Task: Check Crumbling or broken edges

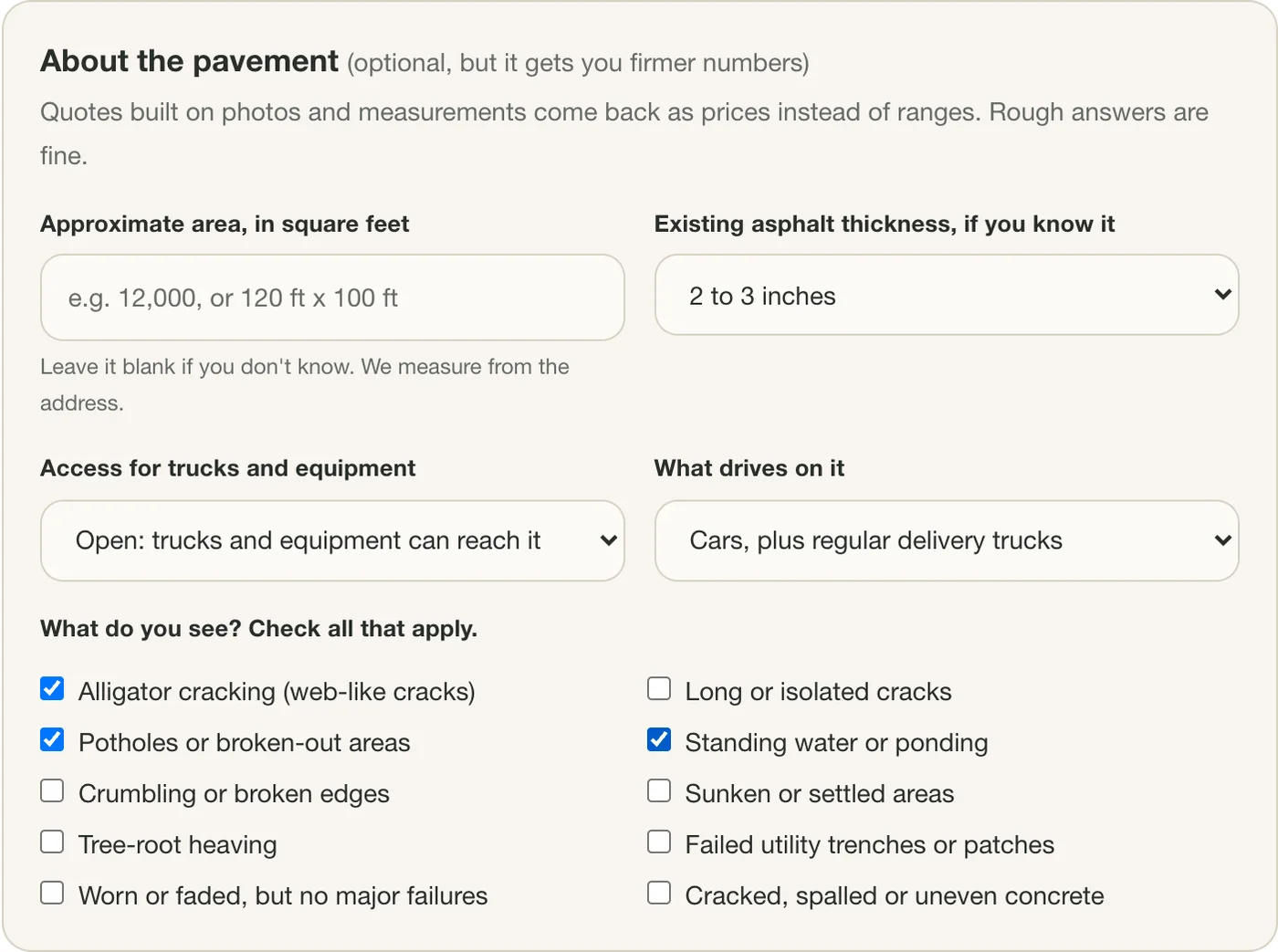Action: click(52, 791)
